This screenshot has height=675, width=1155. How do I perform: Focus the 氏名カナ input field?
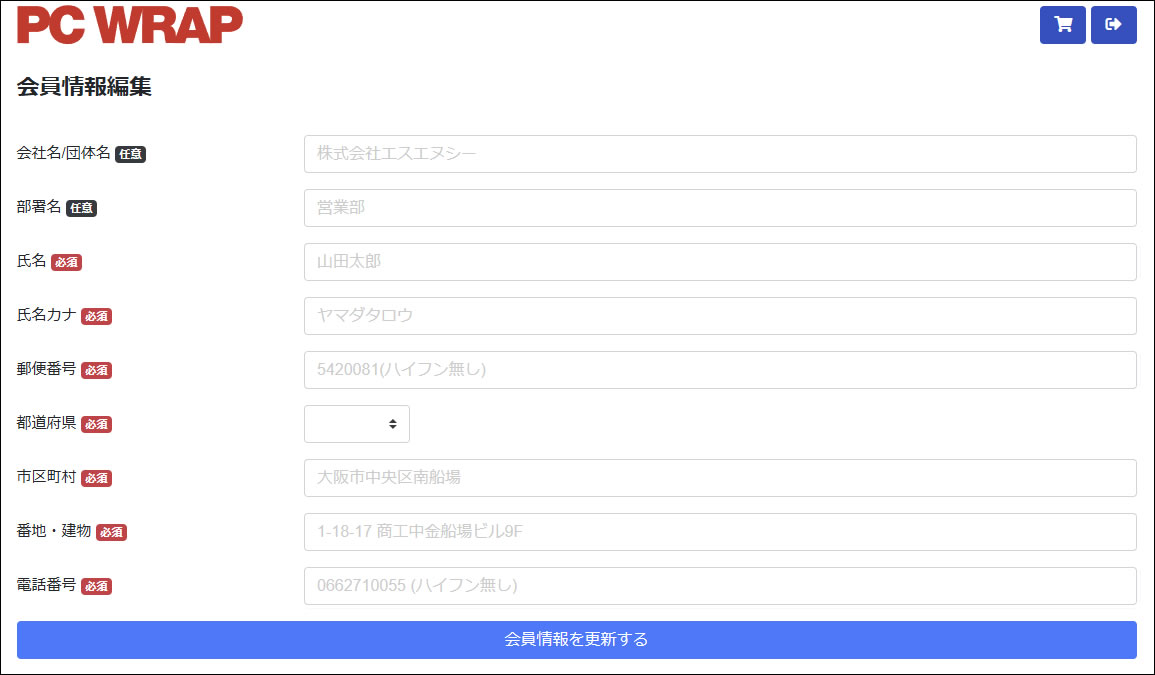[x=720, y=315]
